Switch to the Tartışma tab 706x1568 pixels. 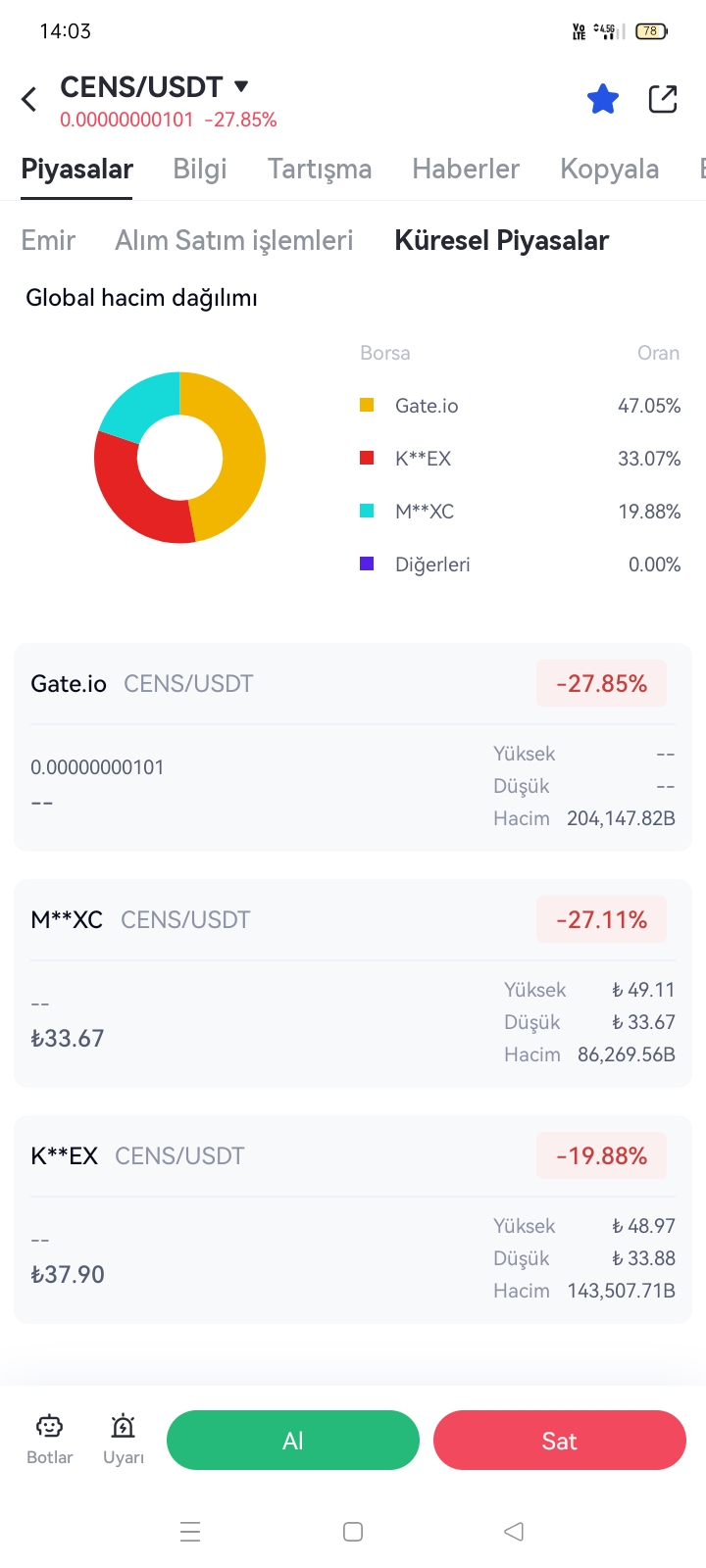point(320,169)
